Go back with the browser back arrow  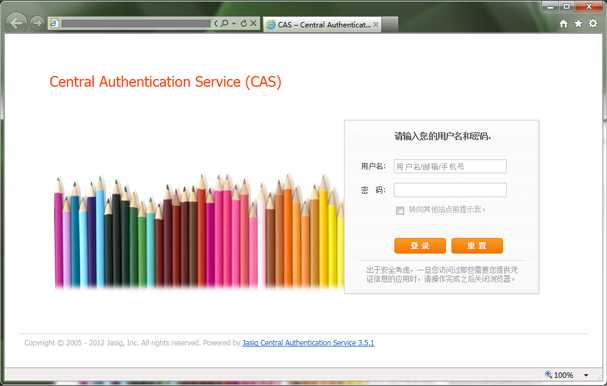tap(17, 22)
